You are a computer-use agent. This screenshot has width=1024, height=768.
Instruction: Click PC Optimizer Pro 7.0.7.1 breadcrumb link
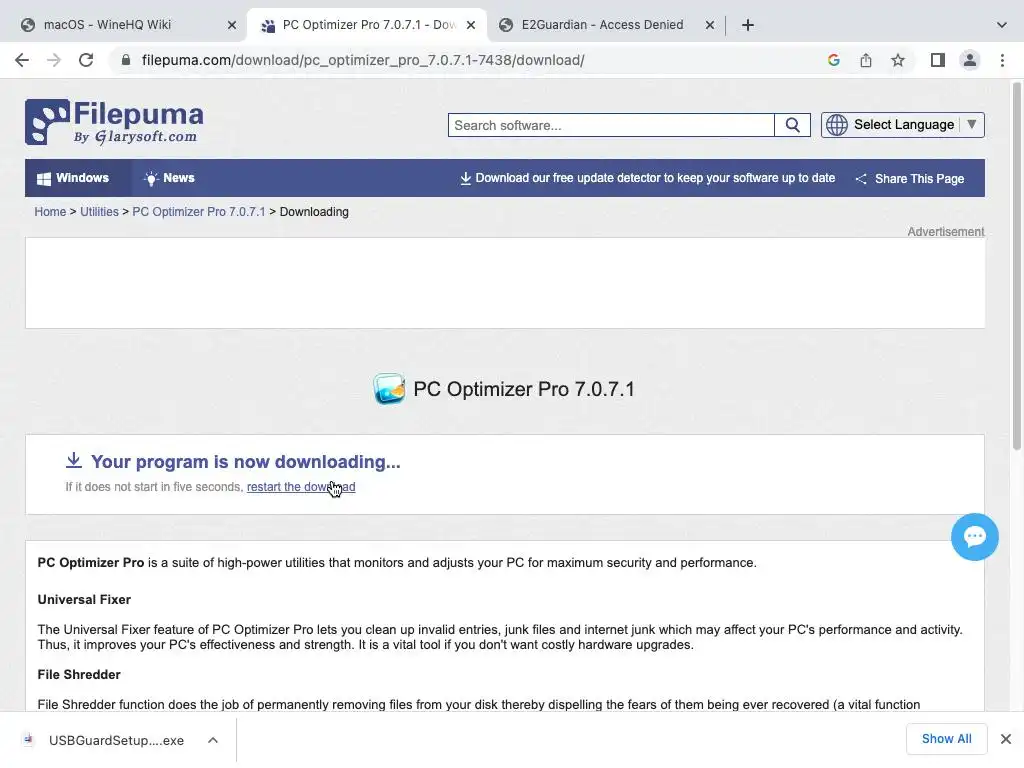[x=199, y=212]
